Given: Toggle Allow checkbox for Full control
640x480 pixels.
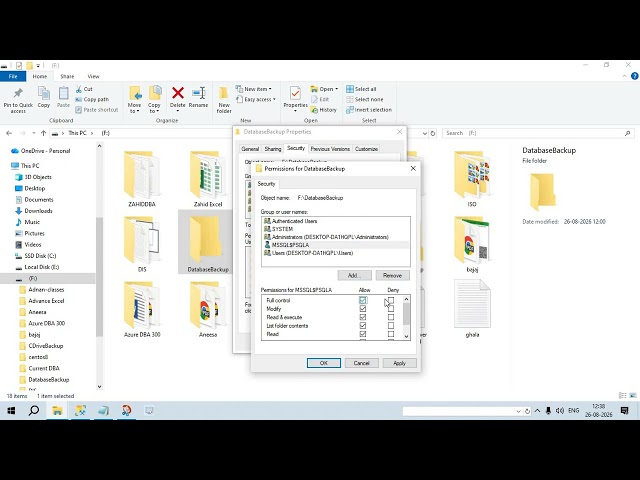Looking at the screenshot, I should click(362, 300).
